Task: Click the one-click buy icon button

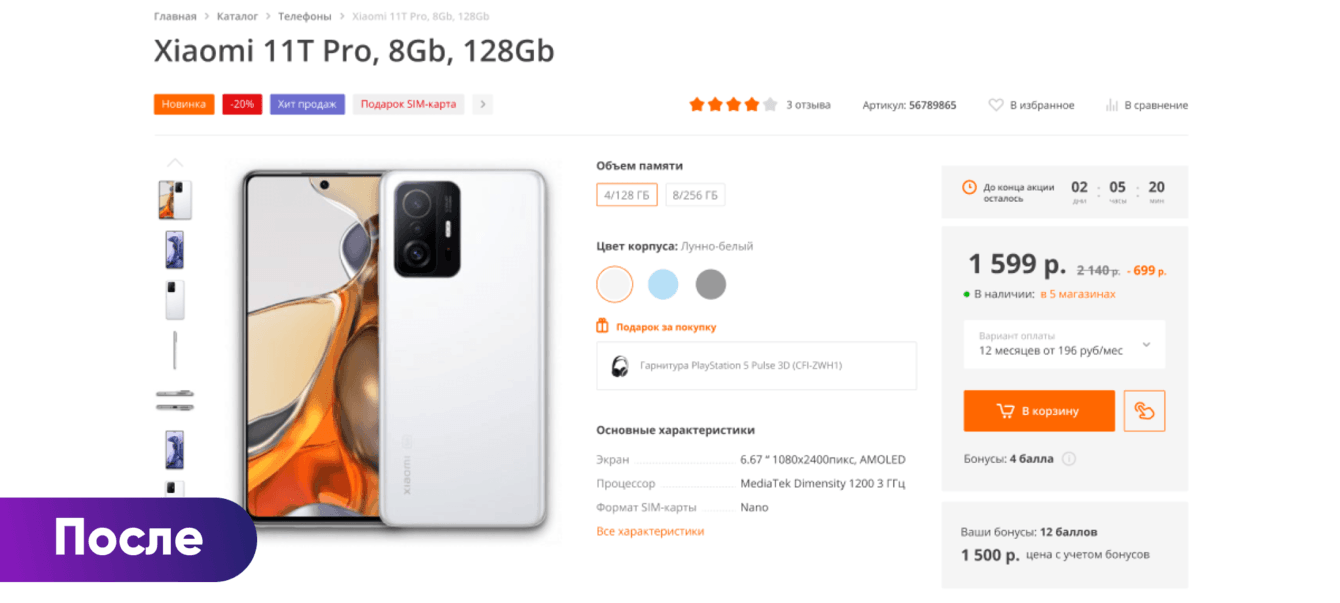Action: [x=1144, y=411]
